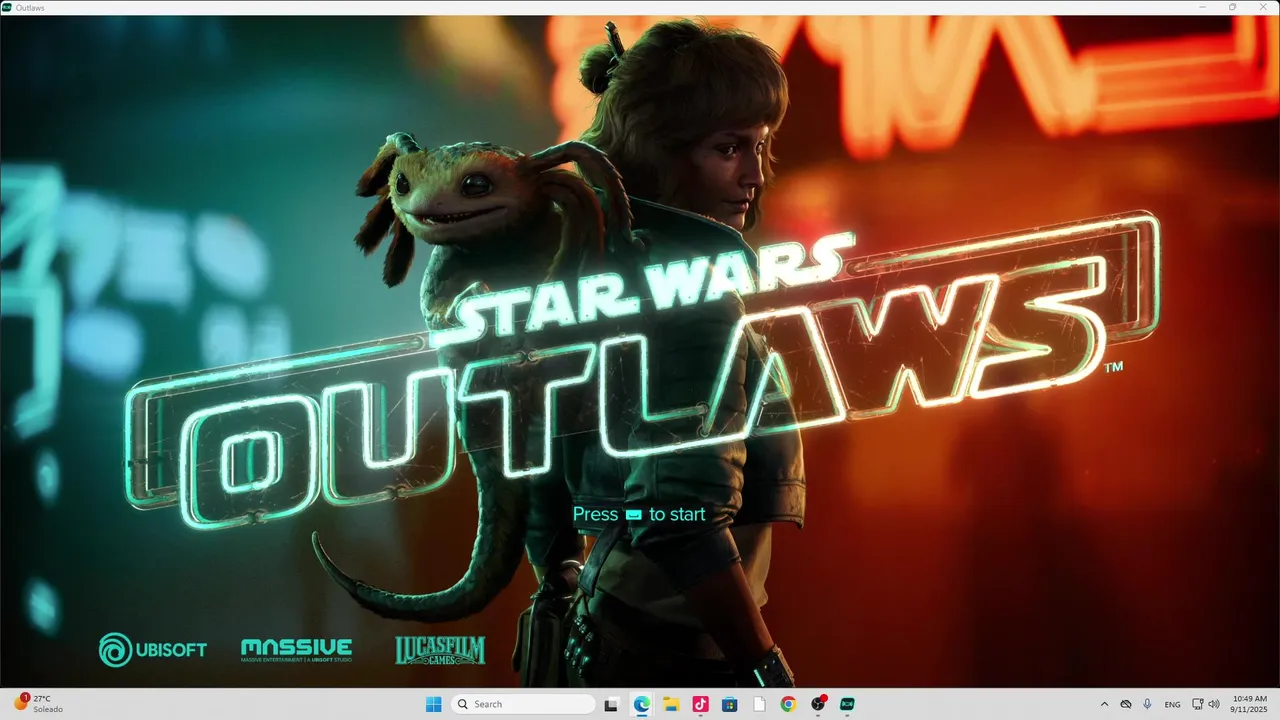Open Google Chrome from the taskbar
Image resolution: width=1280 pixels, height=720 pixels.
[788, 704]
